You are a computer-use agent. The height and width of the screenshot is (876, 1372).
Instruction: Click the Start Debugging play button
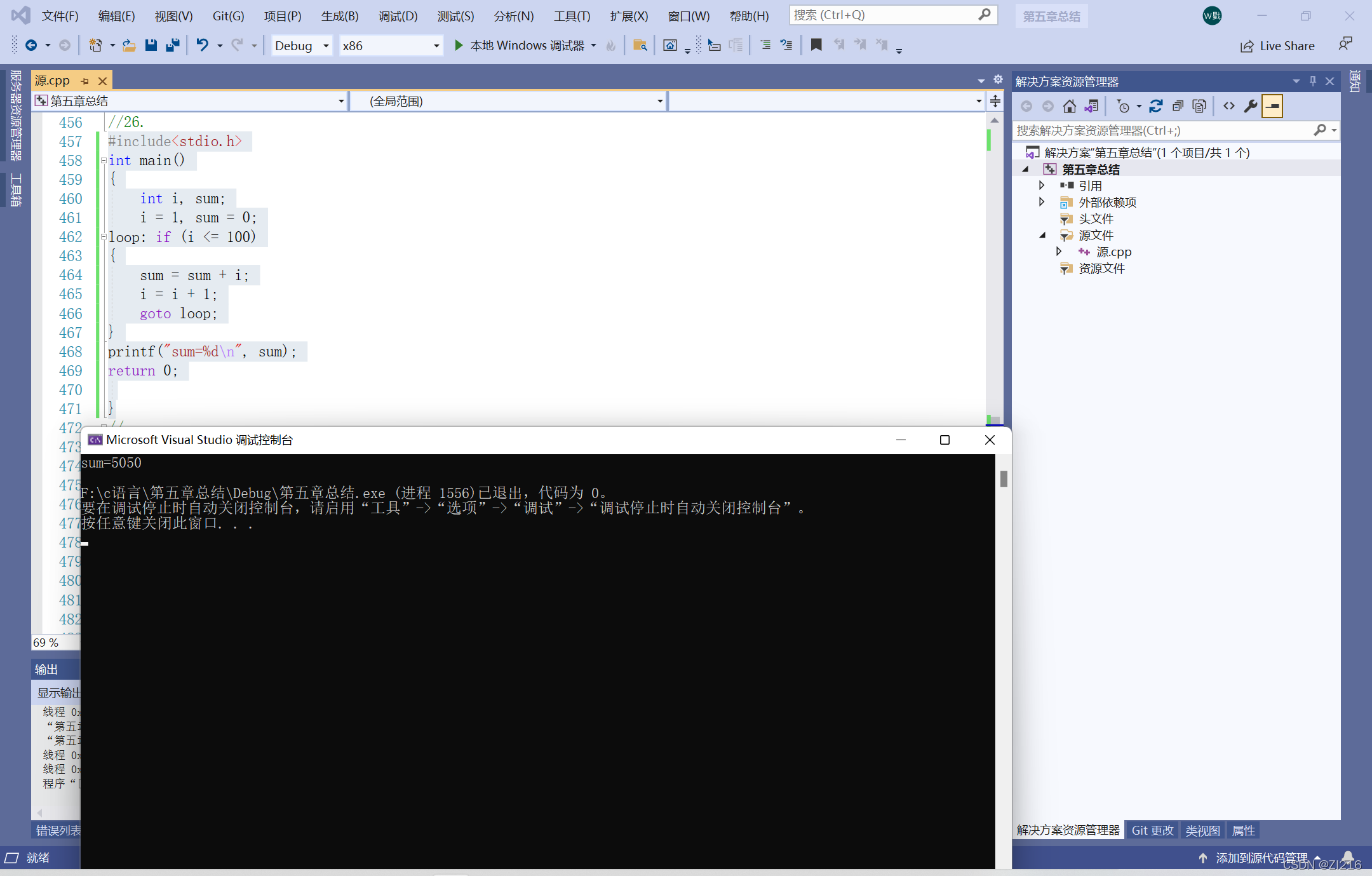click(x=458, y=46)
